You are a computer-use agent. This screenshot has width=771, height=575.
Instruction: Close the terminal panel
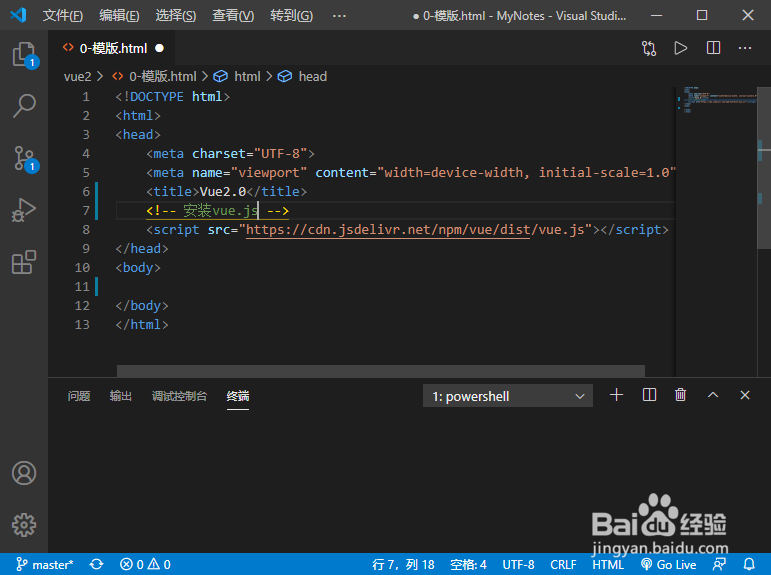click(745, 395)
